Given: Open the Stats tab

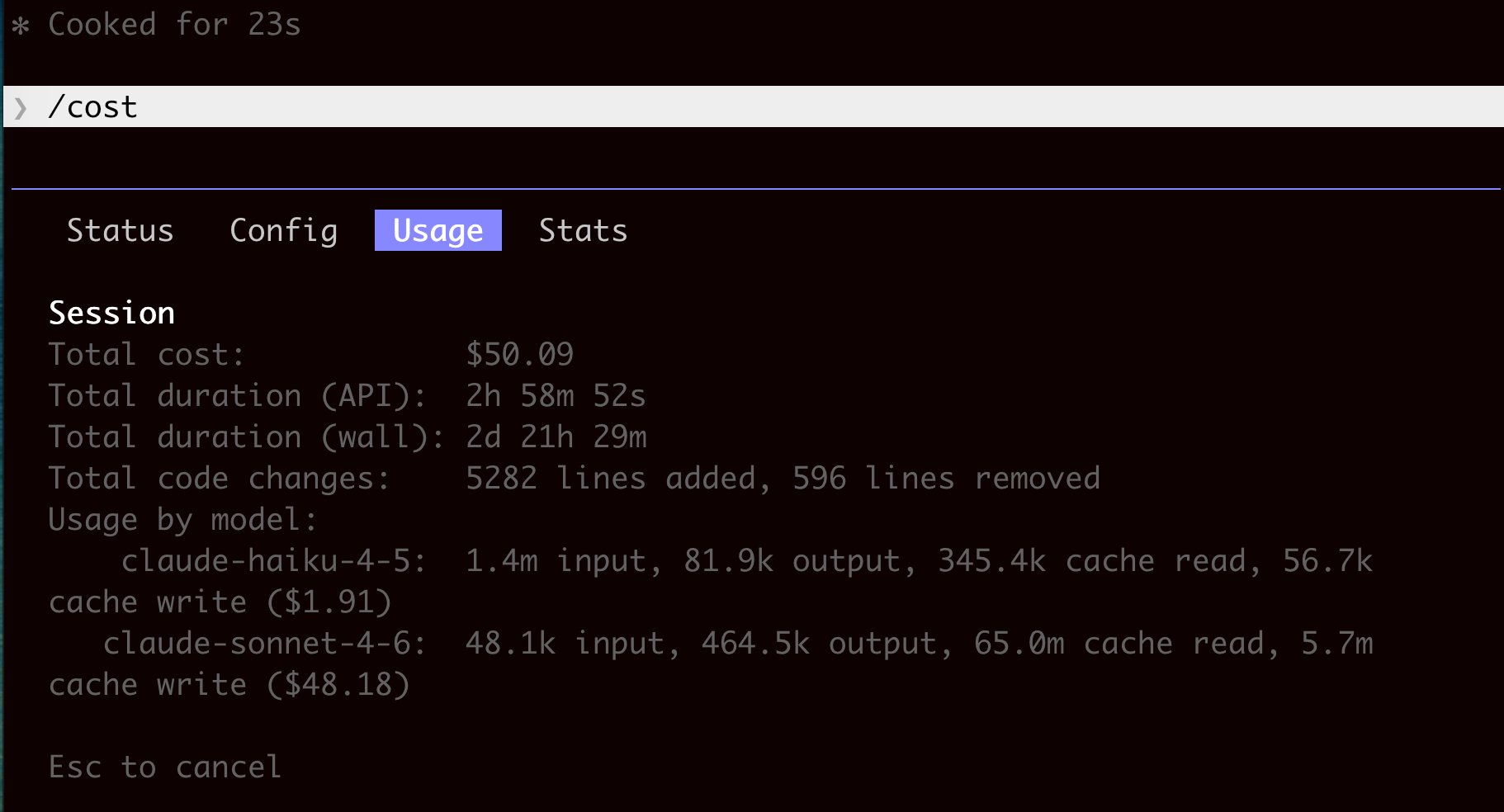Looking at the screenshot, I should pyautogui.click(x=583, y=230).
